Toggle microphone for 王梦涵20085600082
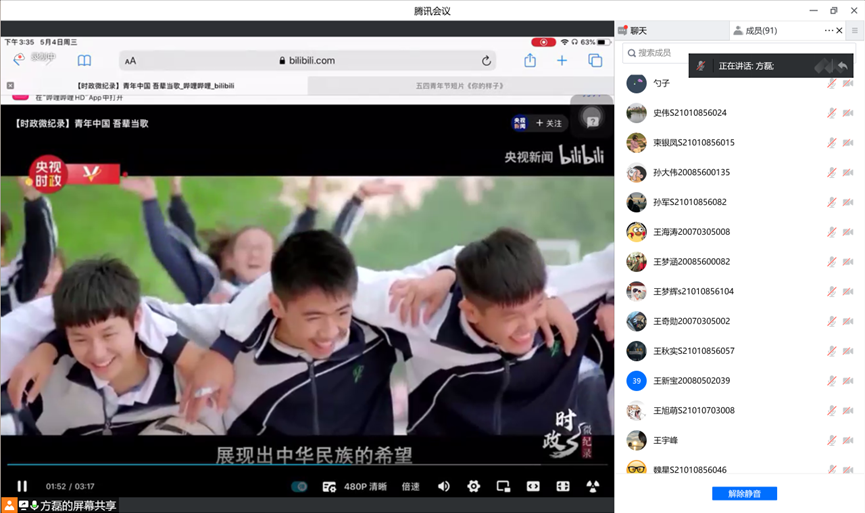The height and width of the screenshot is (513, 865). (831, 261)
